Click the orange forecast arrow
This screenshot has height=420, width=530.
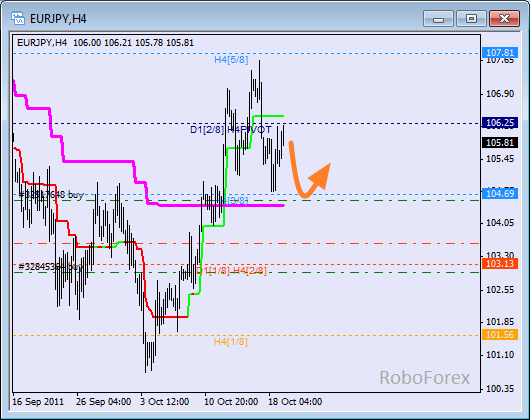click(x=309, y=169)
